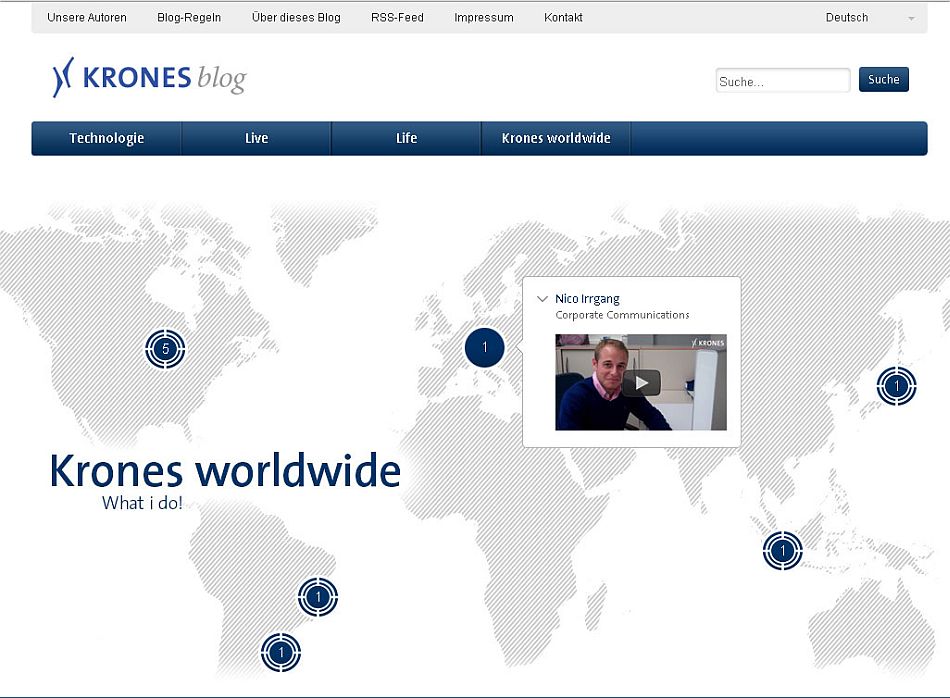The width and height of the screenshot is (950, 698).
Task: Open the Southeast Asia map marker
Action: (782, 550)
